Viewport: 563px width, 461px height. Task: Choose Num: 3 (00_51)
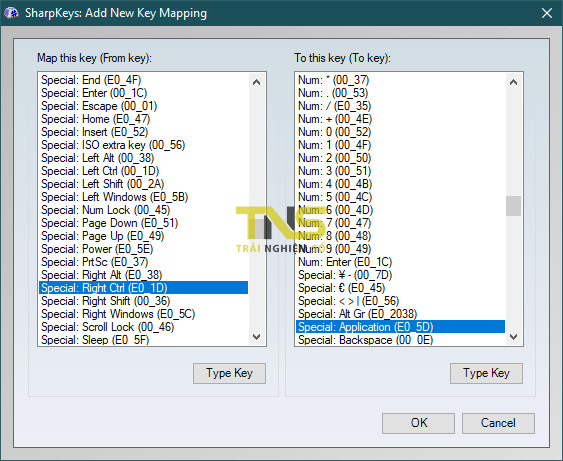(x=400, y=171)
